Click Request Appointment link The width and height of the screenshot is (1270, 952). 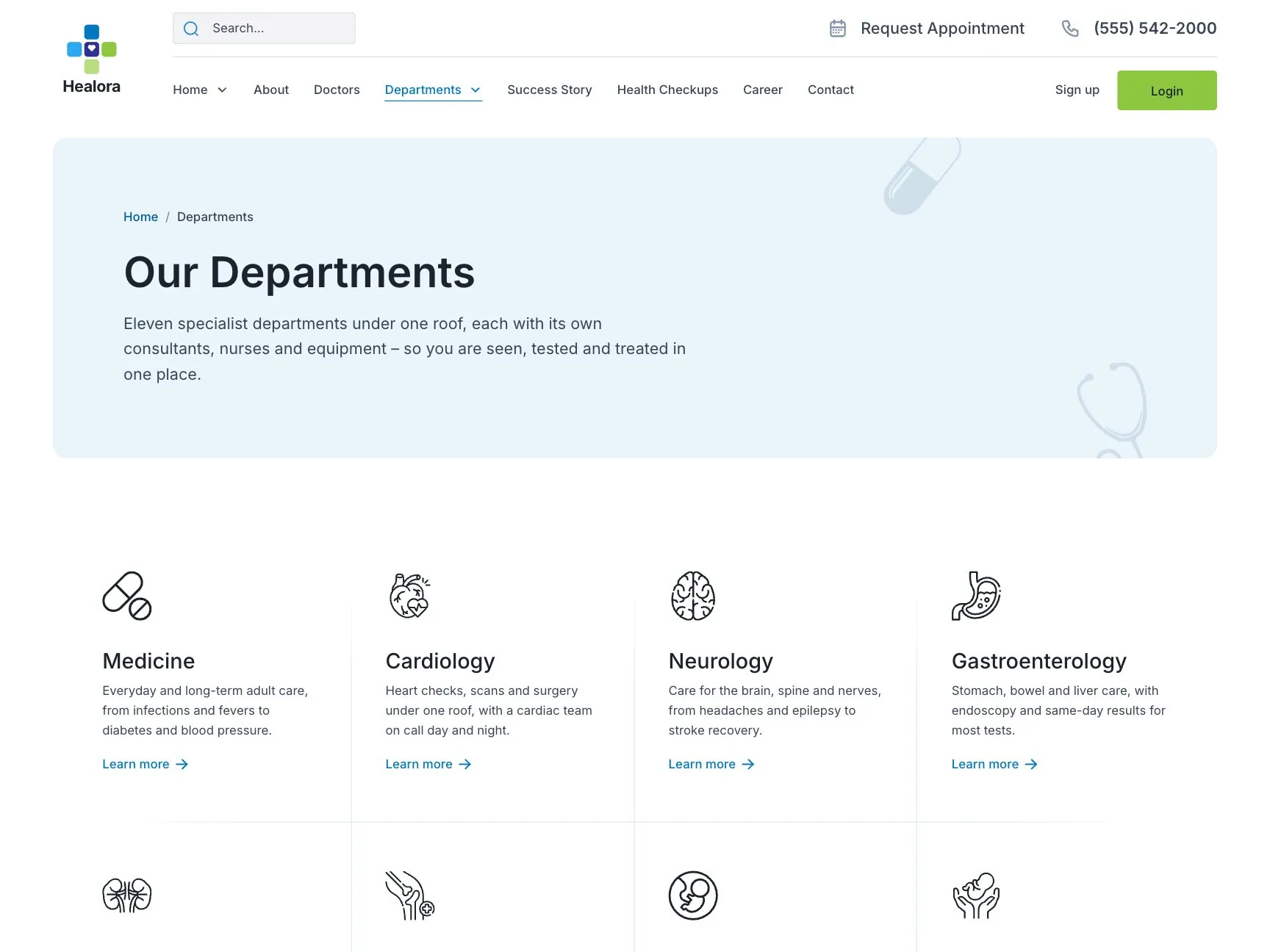click(942, 29)
